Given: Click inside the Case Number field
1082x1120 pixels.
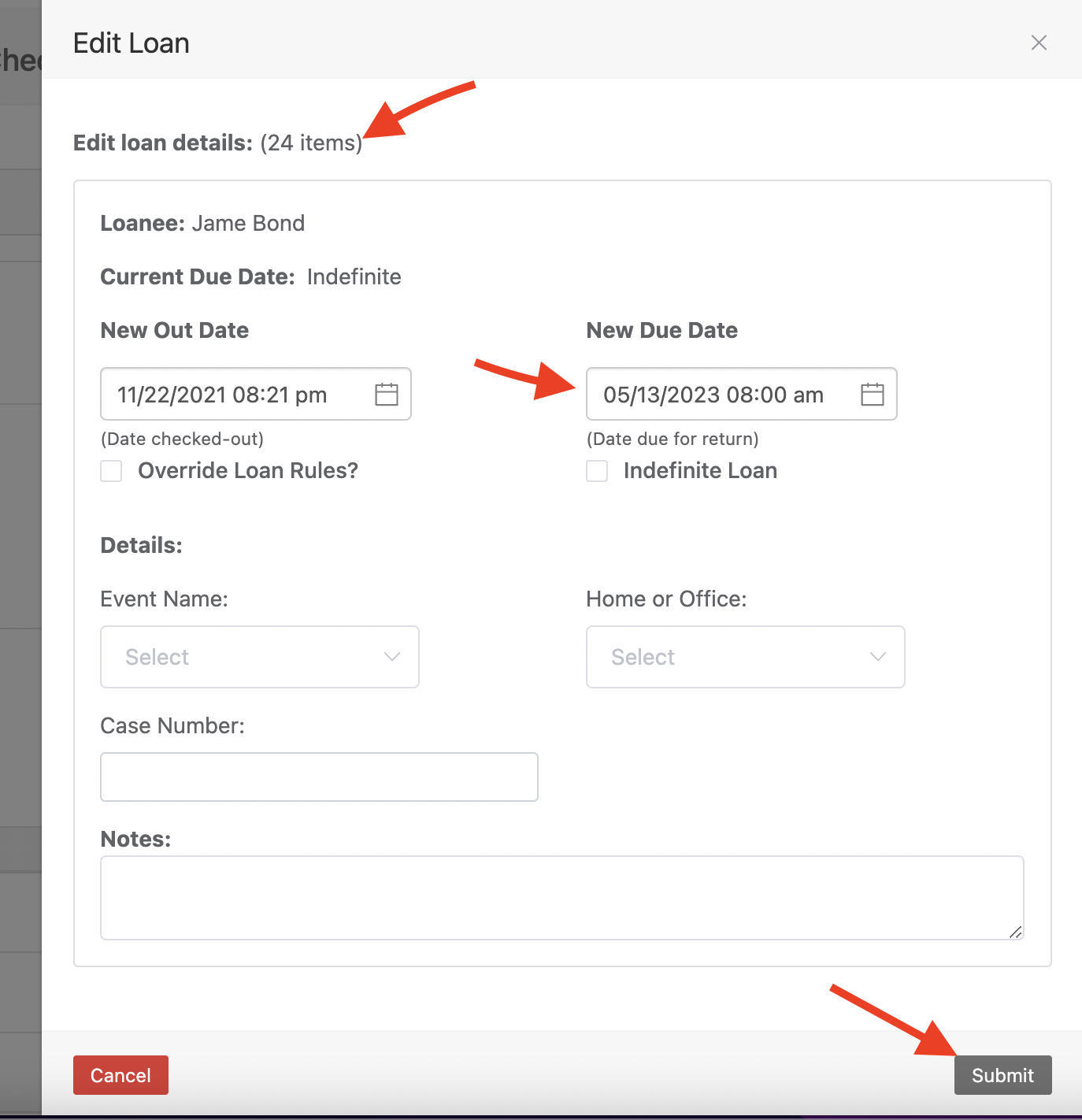Looking at the screenshot, I should coord(318,777).
